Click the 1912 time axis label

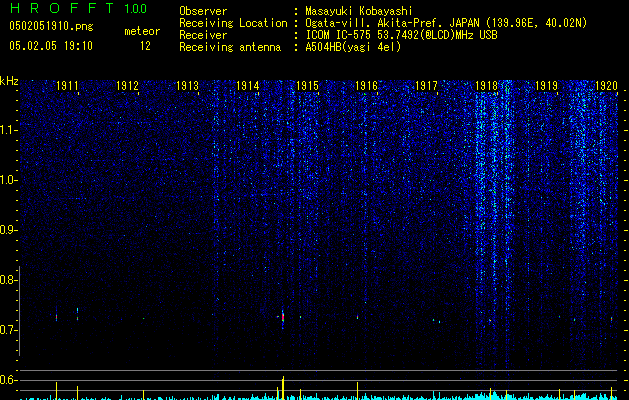[127, 86]
